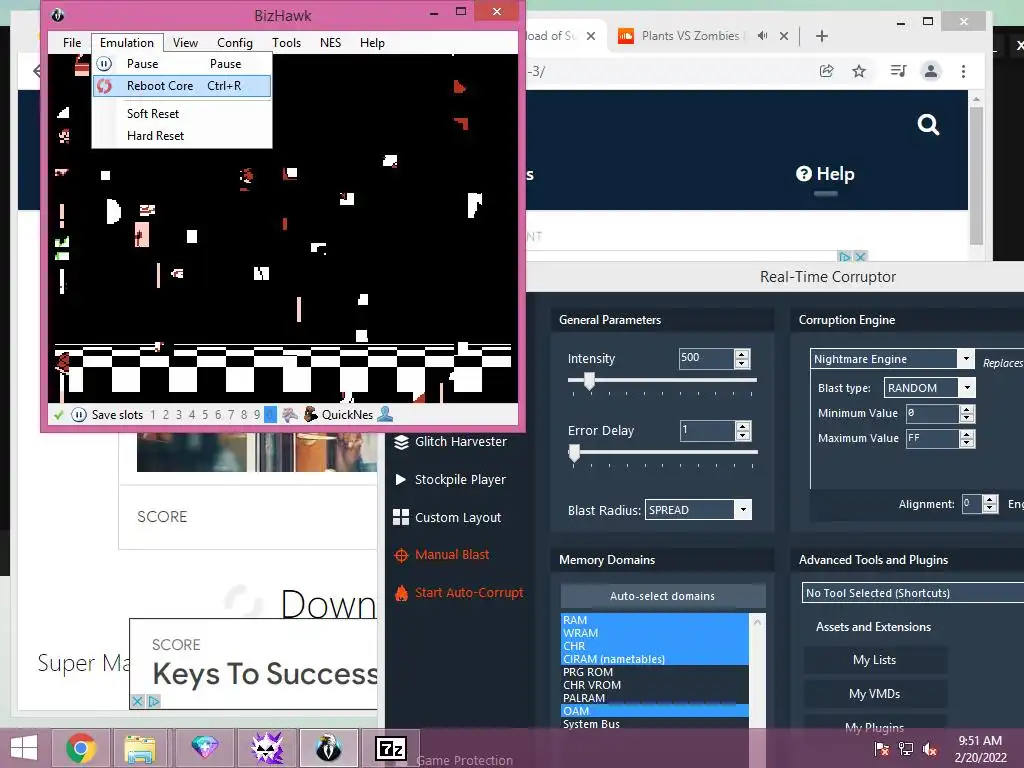Click the pause indicator in BizHawk status bar

[78, 415]
